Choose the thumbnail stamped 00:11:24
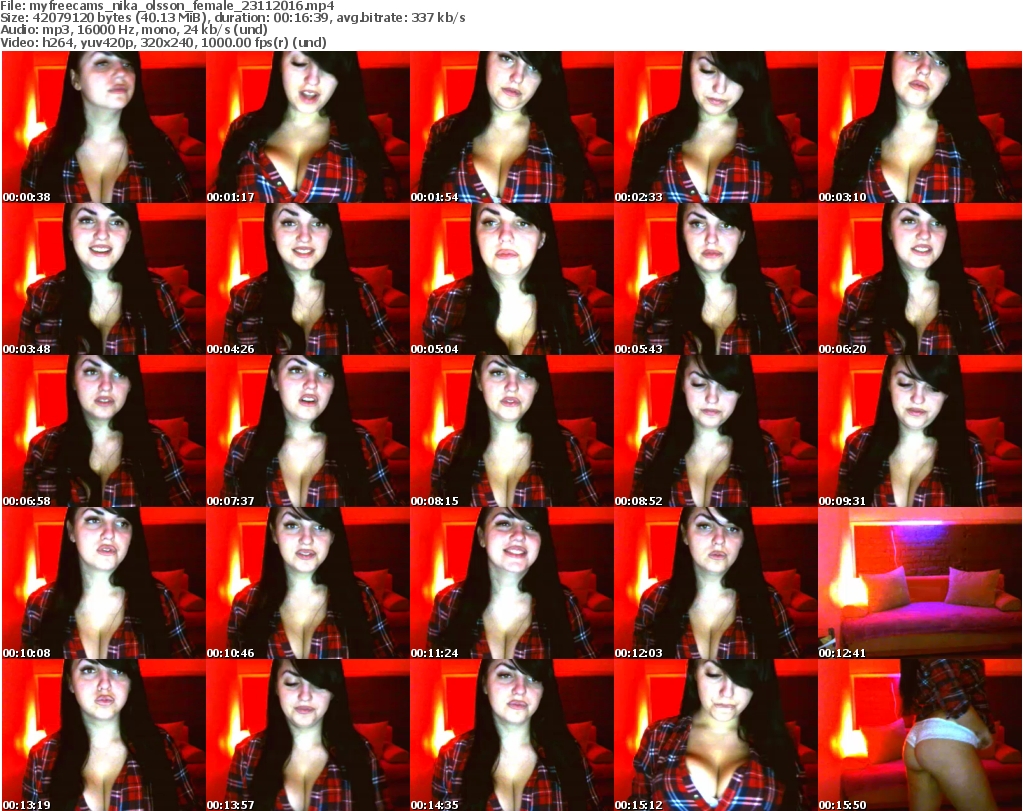The height and width of the screenshot is (811, 1024). [x=511, y=583]
